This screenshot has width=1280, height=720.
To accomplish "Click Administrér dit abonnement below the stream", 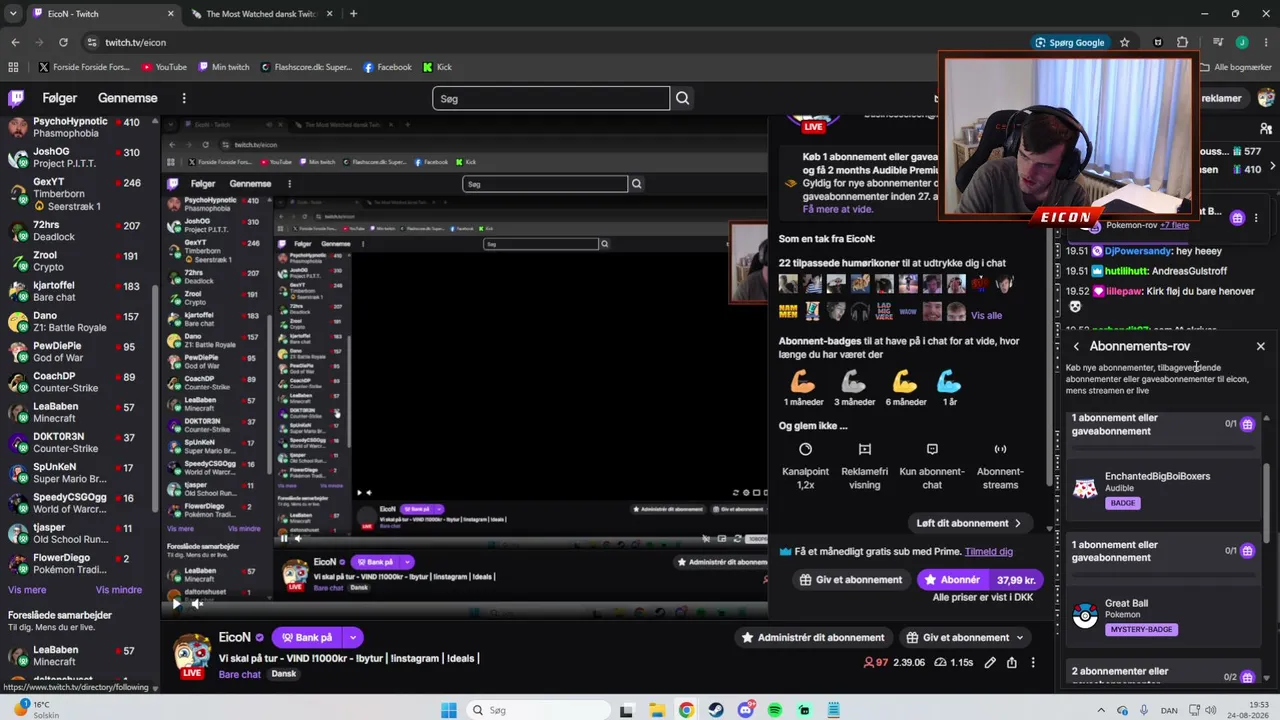I will (811, 637).
